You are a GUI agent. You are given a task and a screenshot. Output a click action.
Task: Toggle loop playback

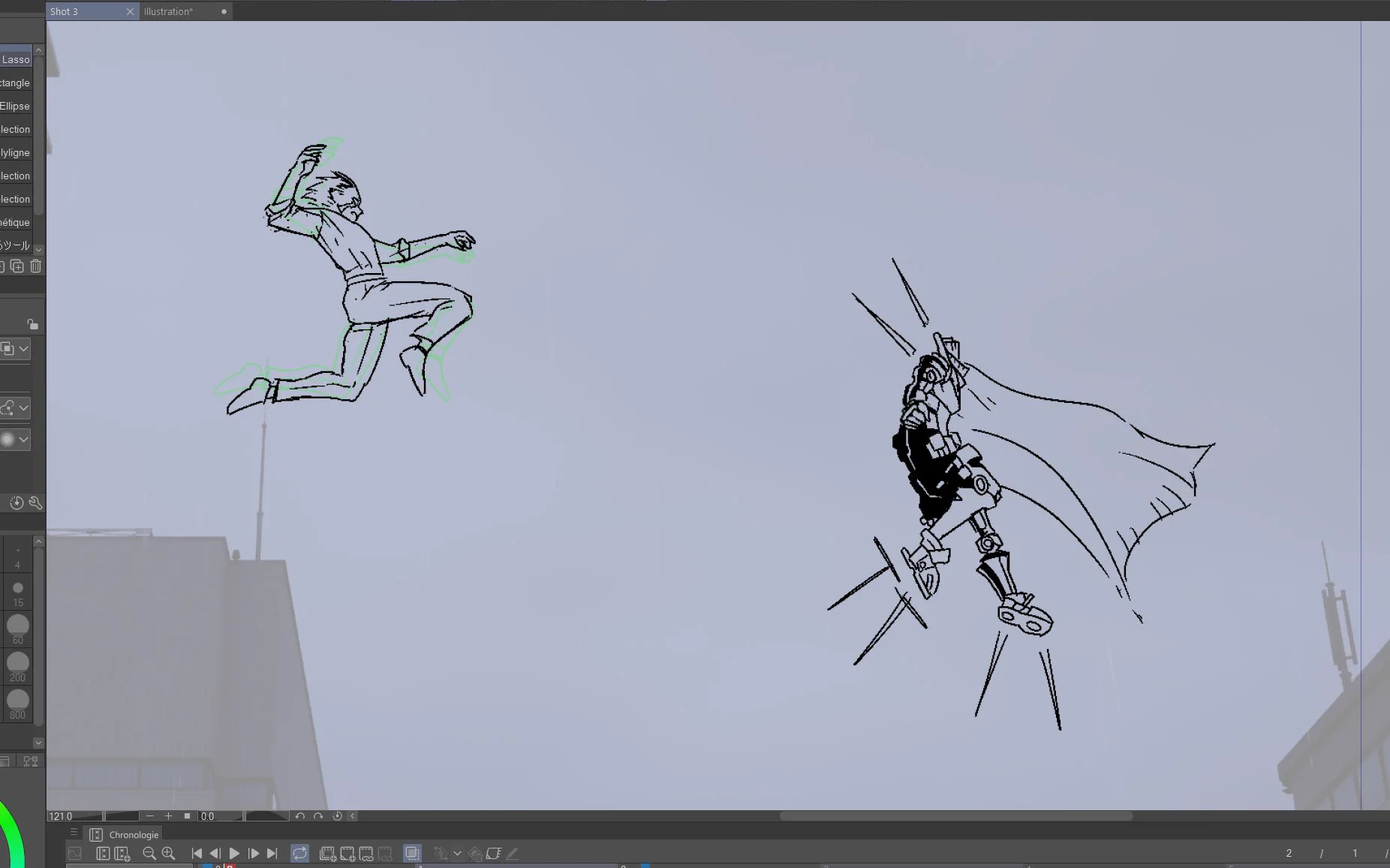coord(299,853)
